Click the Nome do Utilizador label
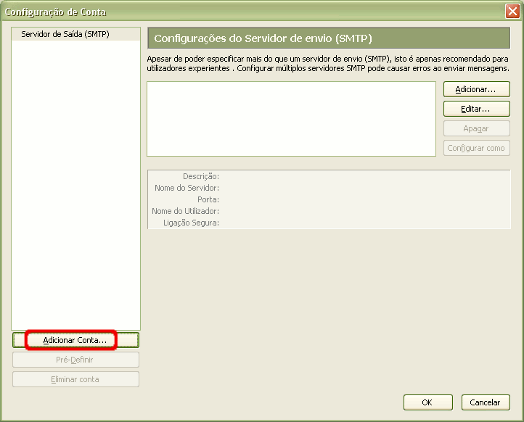This screenshot has height=422, width=524. coord(185,211)
